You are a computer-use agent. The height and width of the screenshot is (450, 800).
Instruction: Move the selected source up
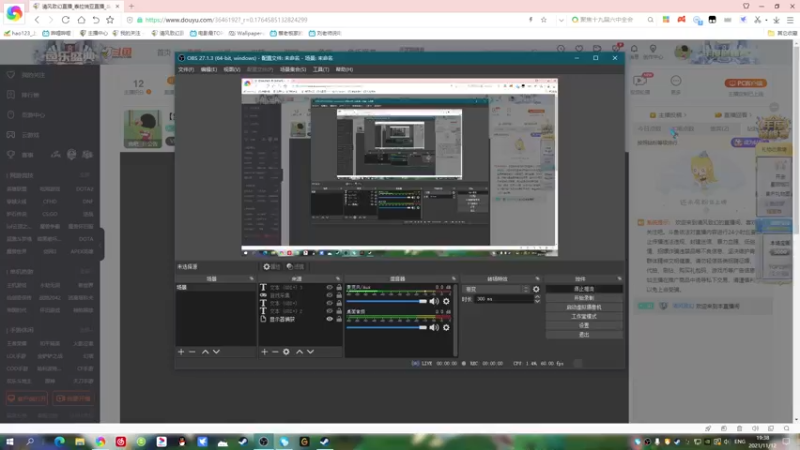(x=299, y=352)
